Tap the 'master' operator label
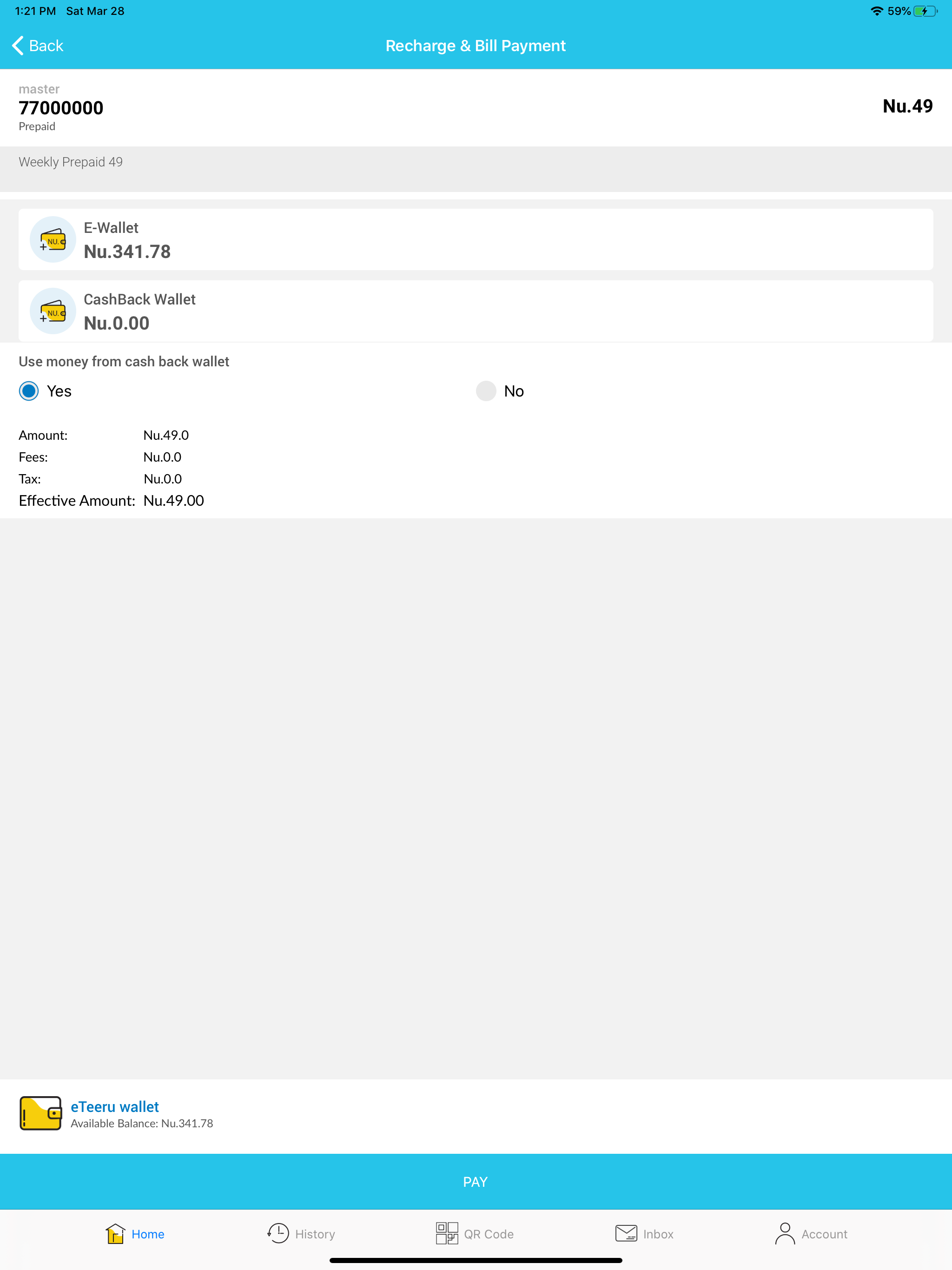 point(39,89)
